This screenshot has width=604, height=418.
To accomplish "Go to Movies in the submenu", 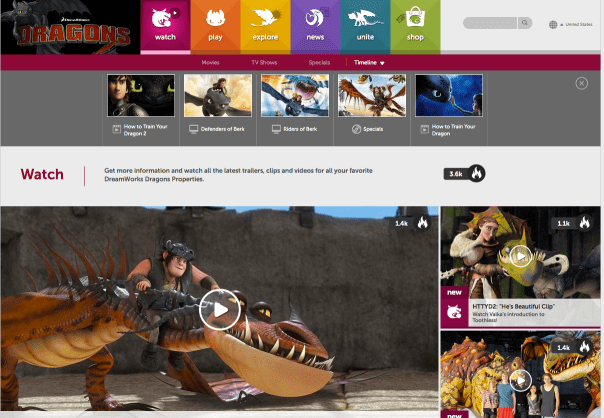I will tap(210, 62).
